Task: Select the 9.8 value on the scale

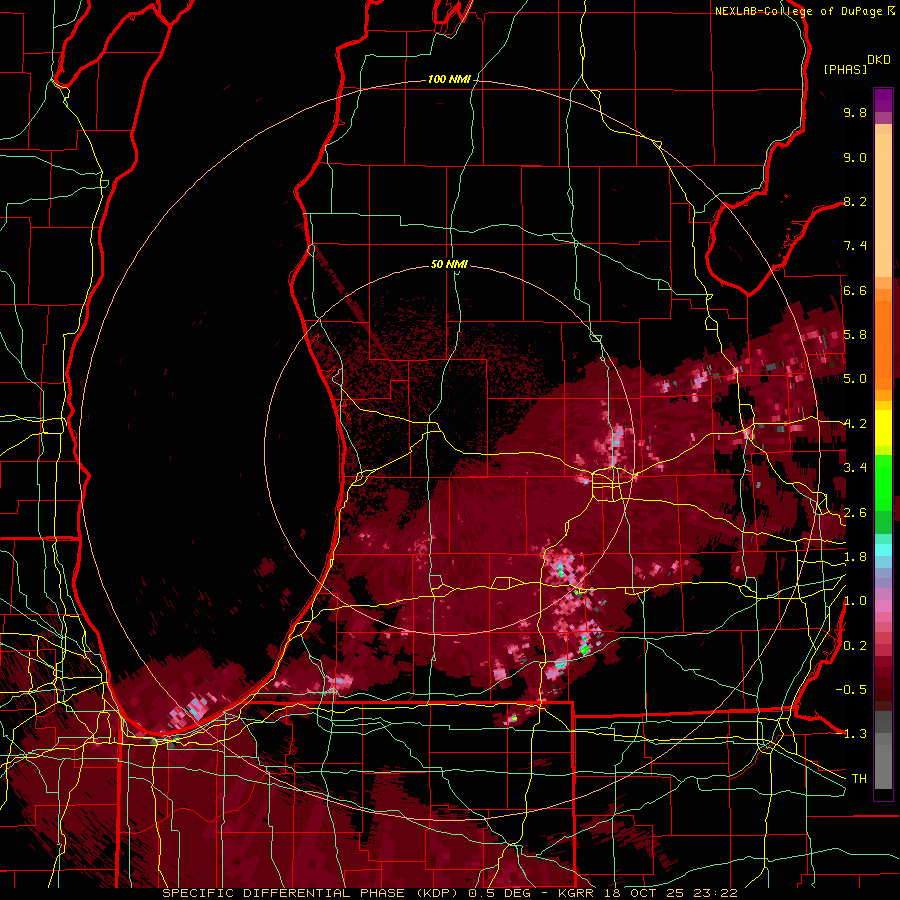Action: click(x=855, y=112)
